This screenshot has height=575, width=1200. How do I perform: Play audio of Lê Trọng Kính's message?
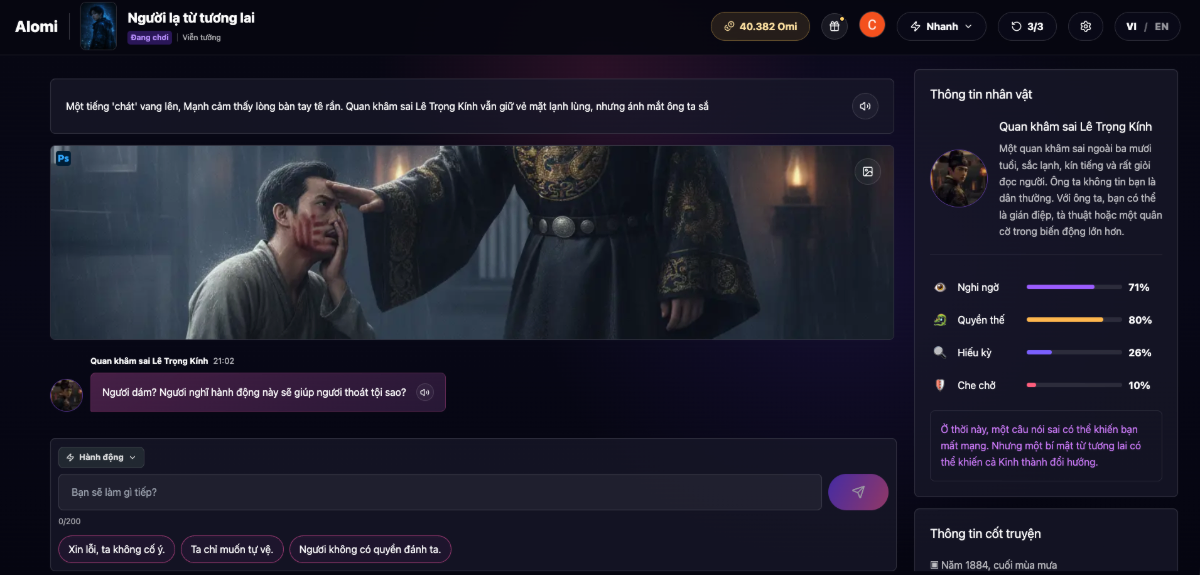(425, 392)
